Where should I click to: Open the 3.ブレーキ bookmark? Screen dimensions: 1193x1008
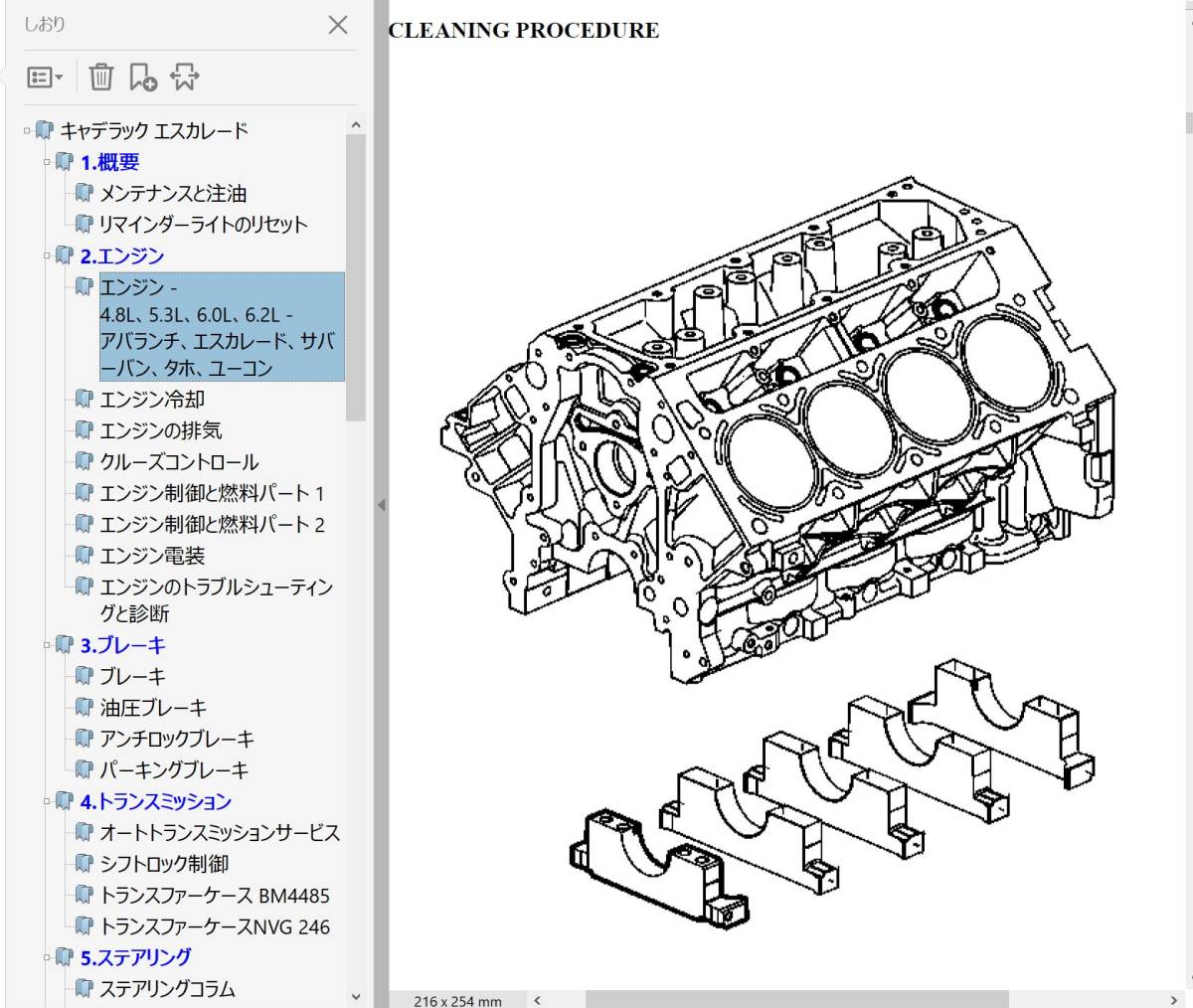pos(122,645)
